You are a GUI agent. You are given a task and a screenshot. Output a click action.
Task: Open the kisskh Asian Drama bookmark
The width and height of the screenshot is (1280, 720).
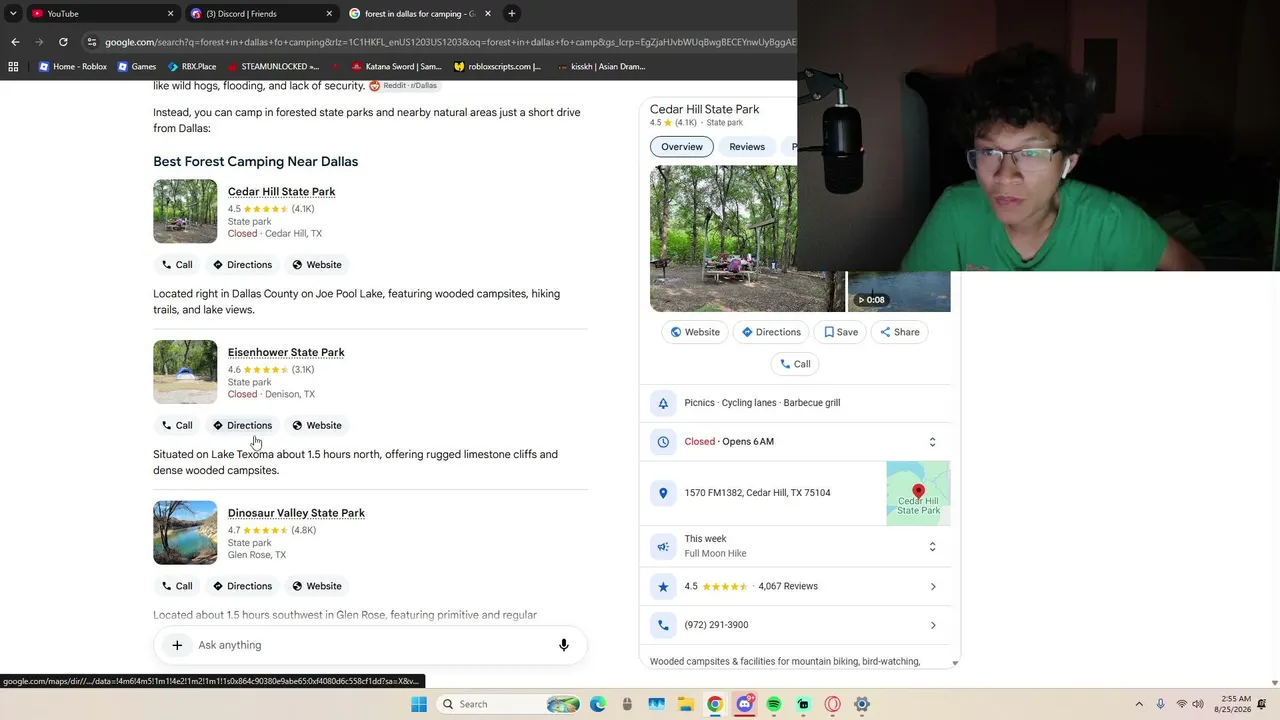(x=600, y=67)
